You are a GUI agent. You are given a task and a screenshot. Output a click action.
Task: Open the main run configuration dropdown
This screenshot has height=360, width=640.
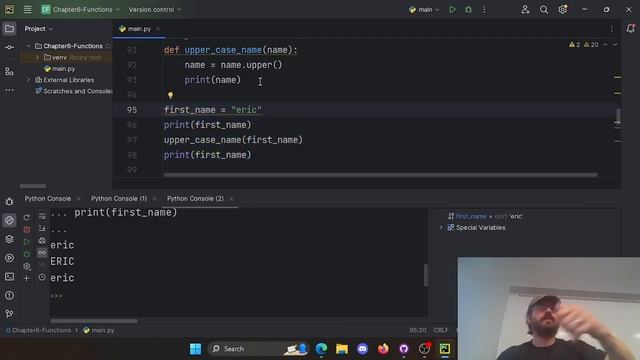point(424,9)
